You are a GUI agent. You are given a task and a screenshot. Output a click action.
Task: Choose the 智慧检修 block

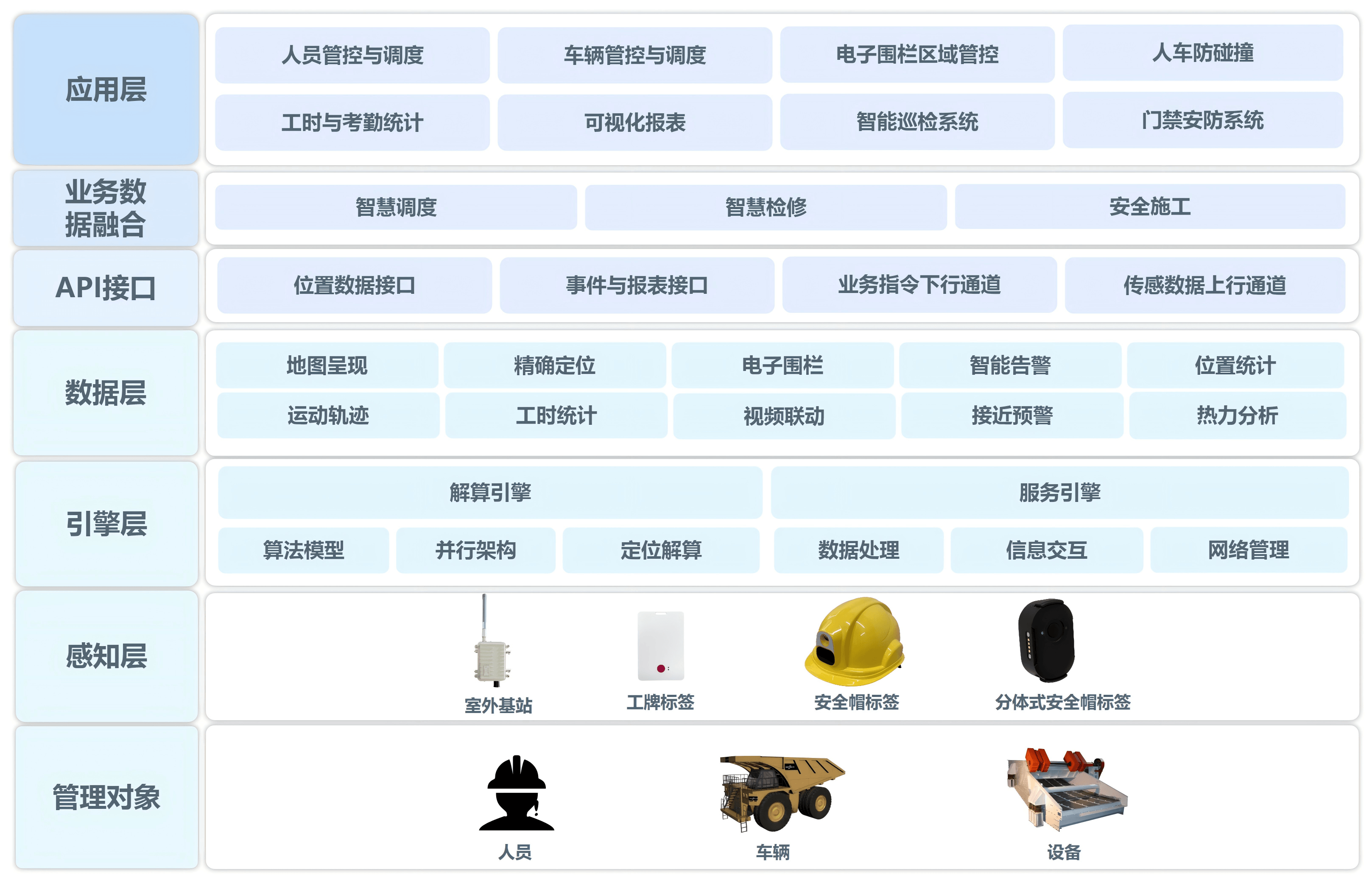point(766,207)
